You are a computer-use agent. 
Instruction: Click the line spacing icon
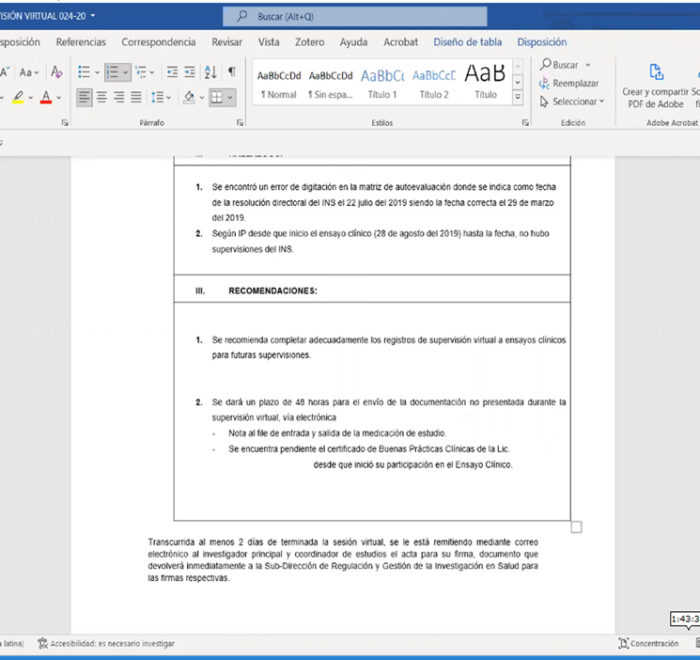(157, 97)
